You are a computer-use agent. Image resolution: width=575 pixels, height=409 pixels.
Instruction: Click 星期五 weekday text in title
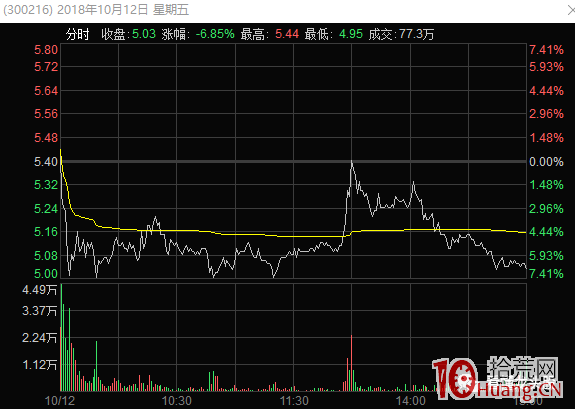(171, 10)
